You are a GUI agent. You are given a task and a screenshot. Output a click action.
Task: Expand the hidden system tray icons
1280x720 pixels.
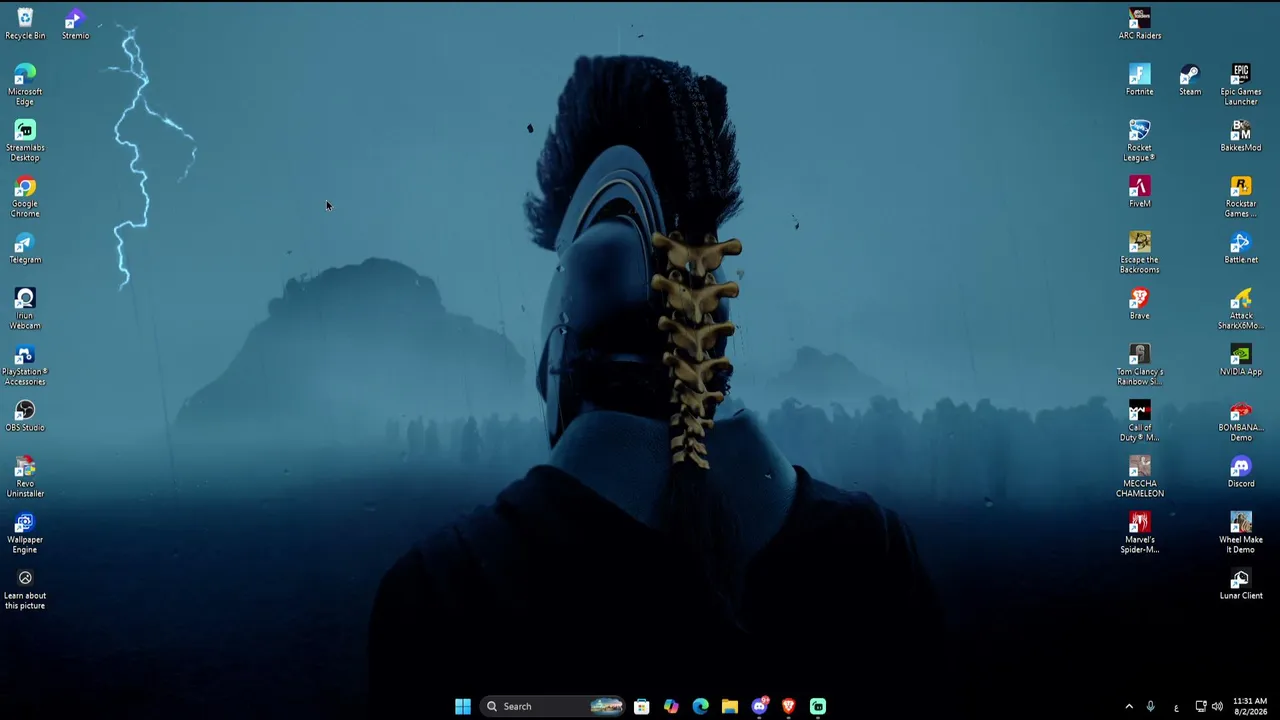tap(1129, 706)
